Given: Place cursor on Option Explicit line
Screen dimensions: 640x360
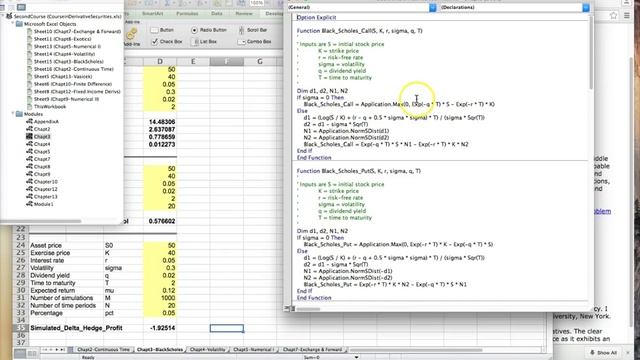Looking at the screenshot, I should coord(316,17).
